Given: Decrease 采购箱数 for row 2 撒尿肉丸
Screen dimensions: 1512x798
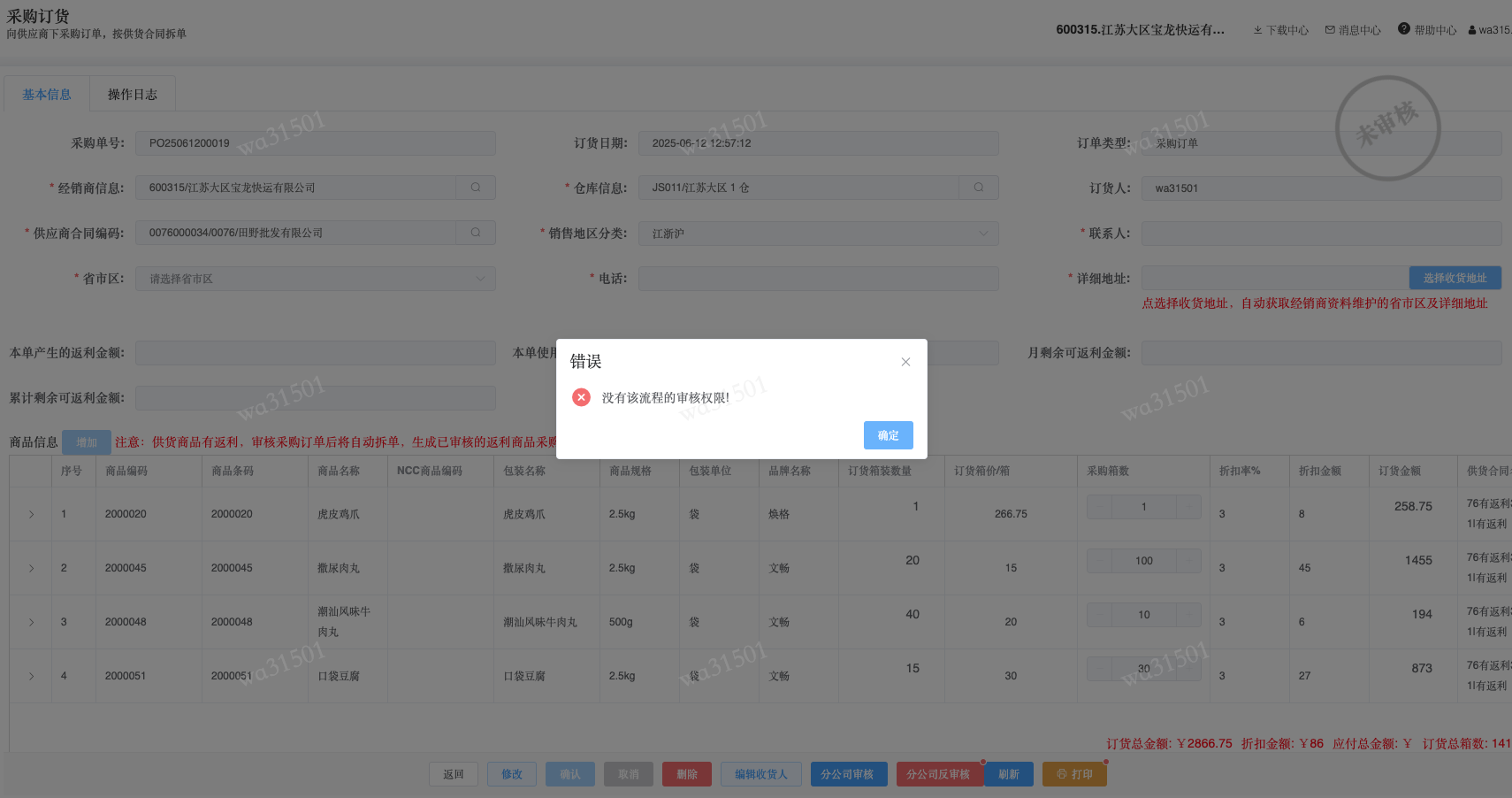Looking at the screenshot, I should [1100, 561].
